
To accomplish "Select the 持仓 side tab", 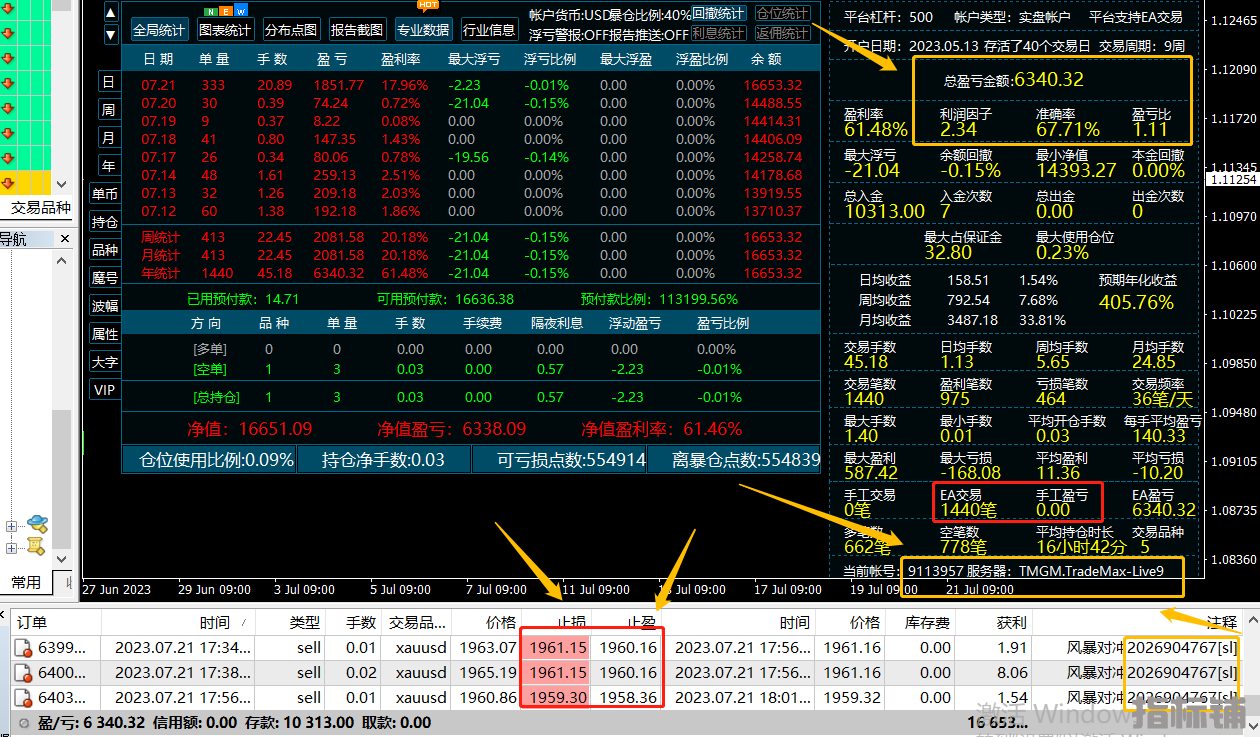I will point(105,222).
